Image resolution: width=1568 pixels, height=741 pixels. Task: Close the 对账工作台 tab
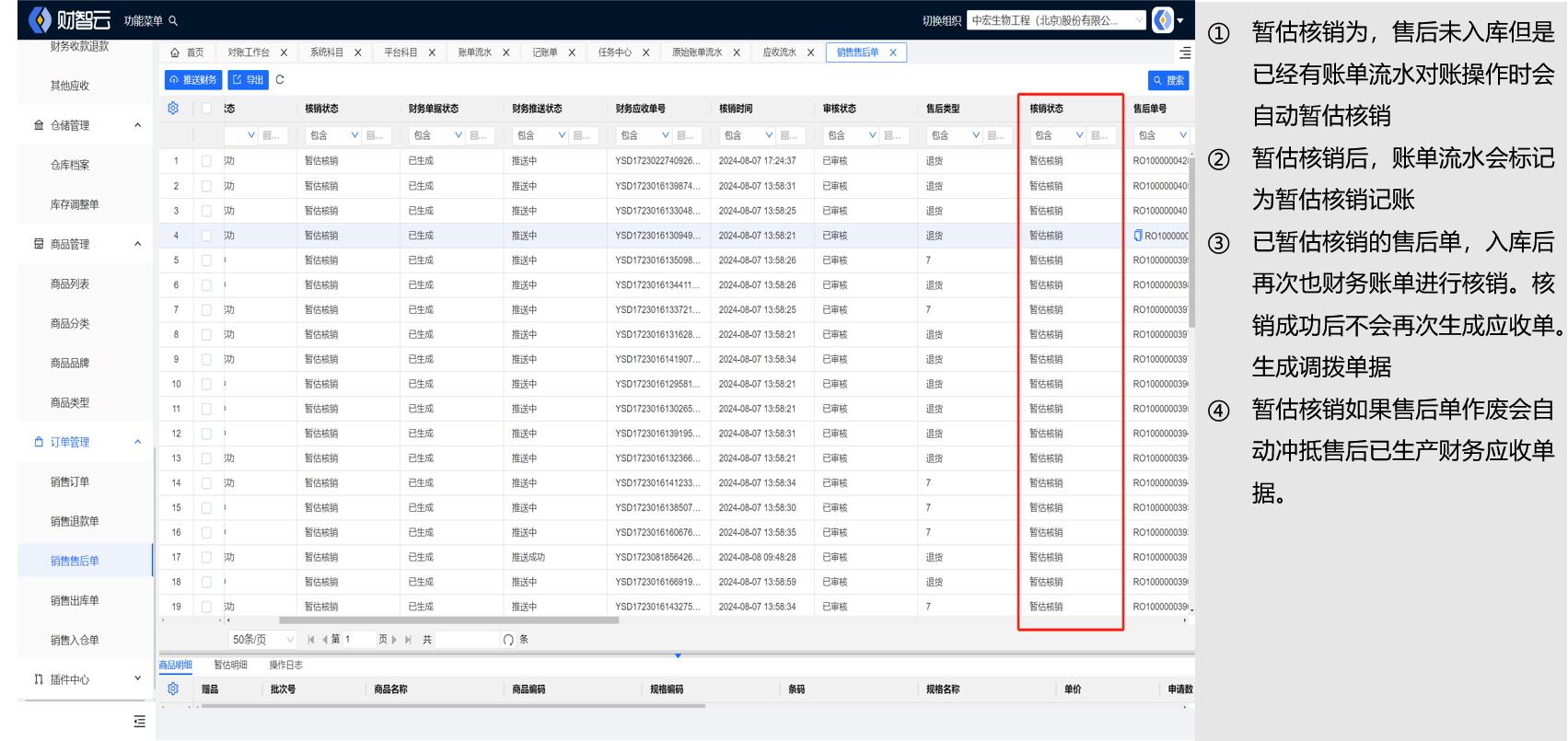(284, 52)
